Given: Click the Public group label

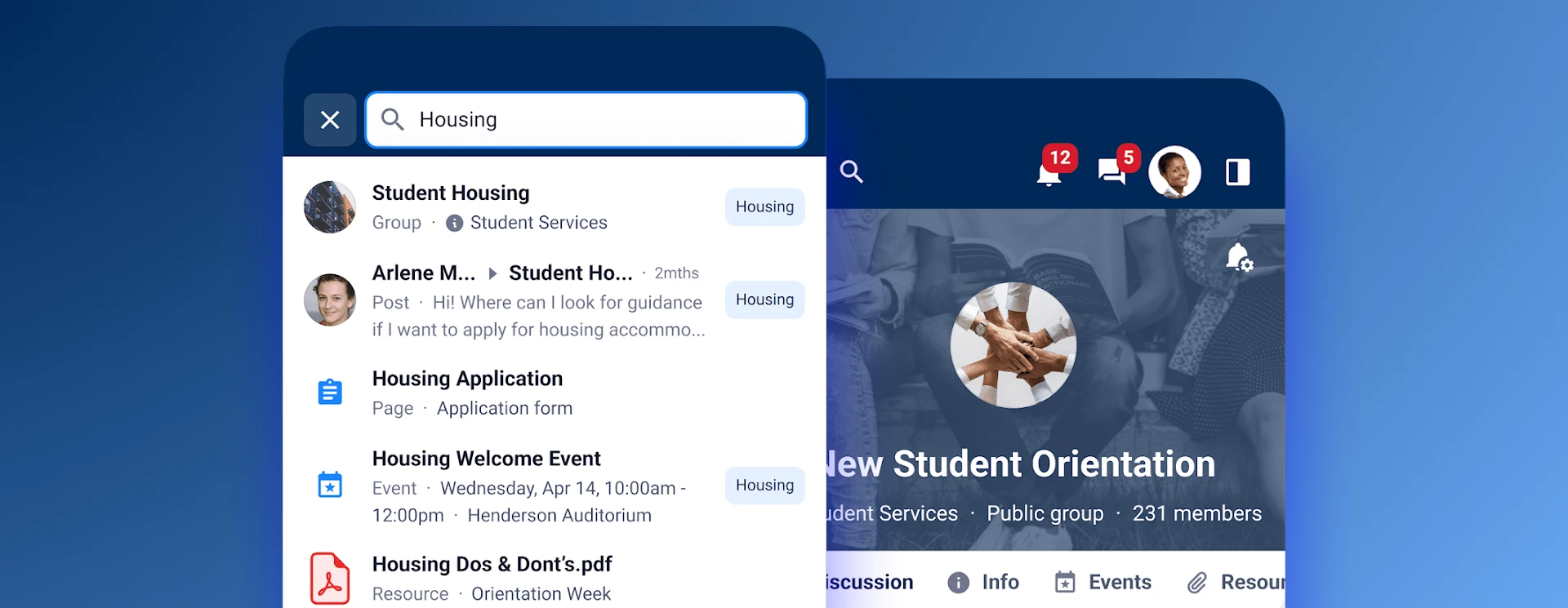Looking at the screenshot, I should [x=1045, y=513].
